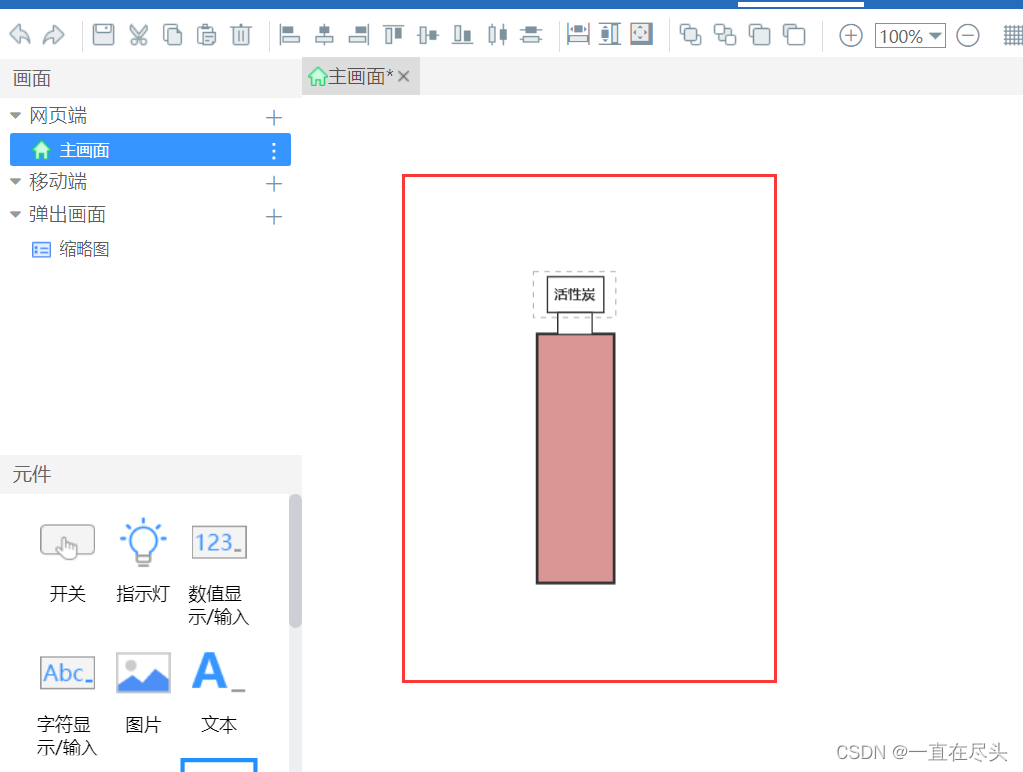Click the Delete toolbar icon
Viewport: 1023px width, 772px height.
(240, 34)
